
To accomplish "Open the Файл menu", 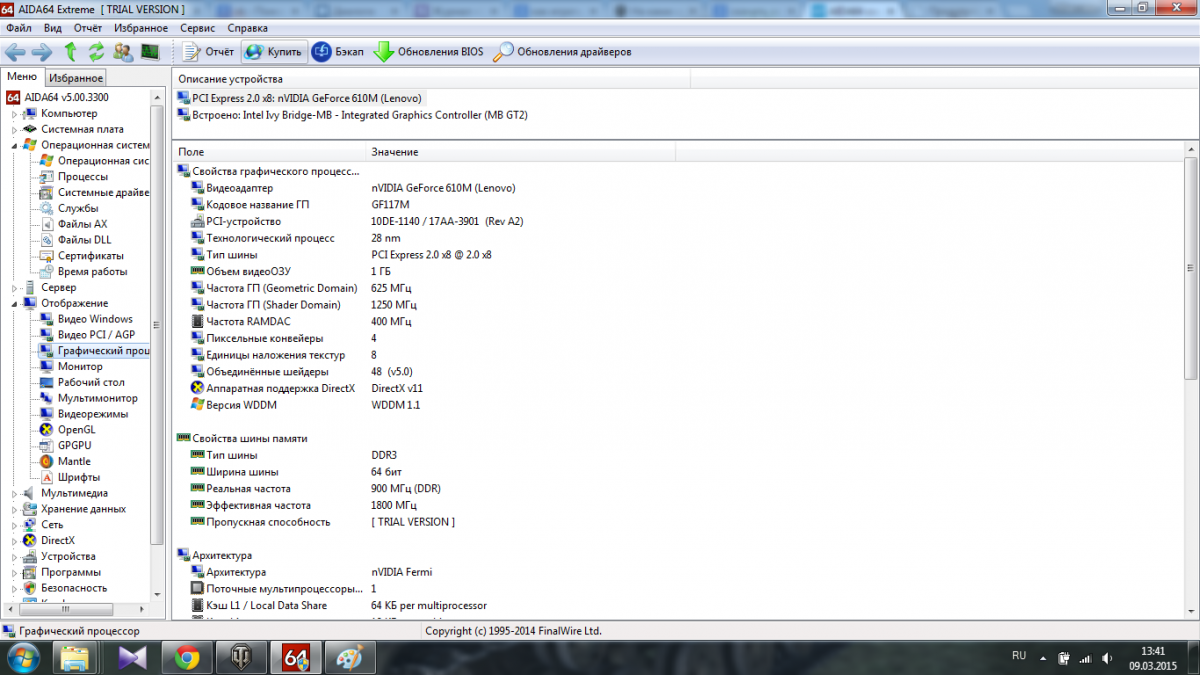I will coord(19,28).
